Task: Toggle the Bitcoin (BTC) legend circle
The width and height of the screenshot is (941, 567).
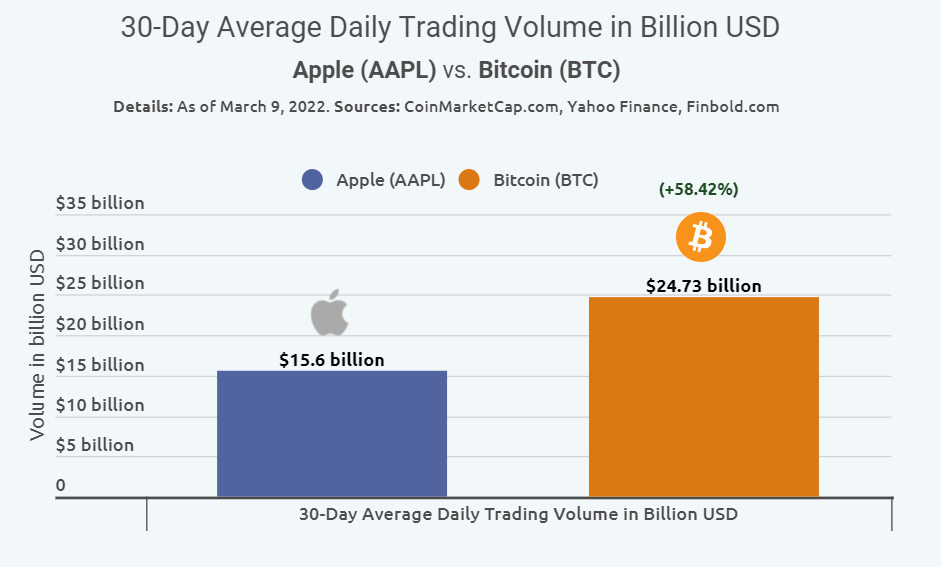Action: point(469,180)
